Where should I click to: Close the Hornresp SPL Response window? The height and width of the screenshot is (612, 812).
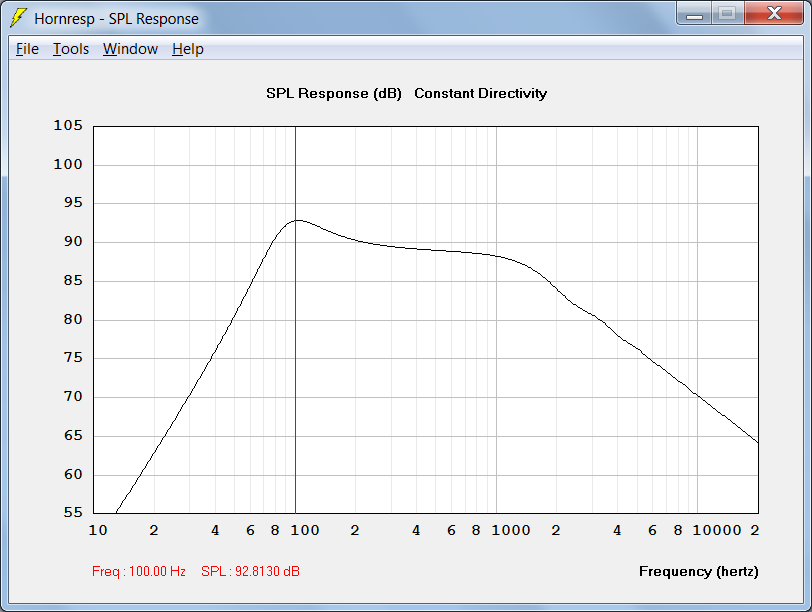point(774,14)
